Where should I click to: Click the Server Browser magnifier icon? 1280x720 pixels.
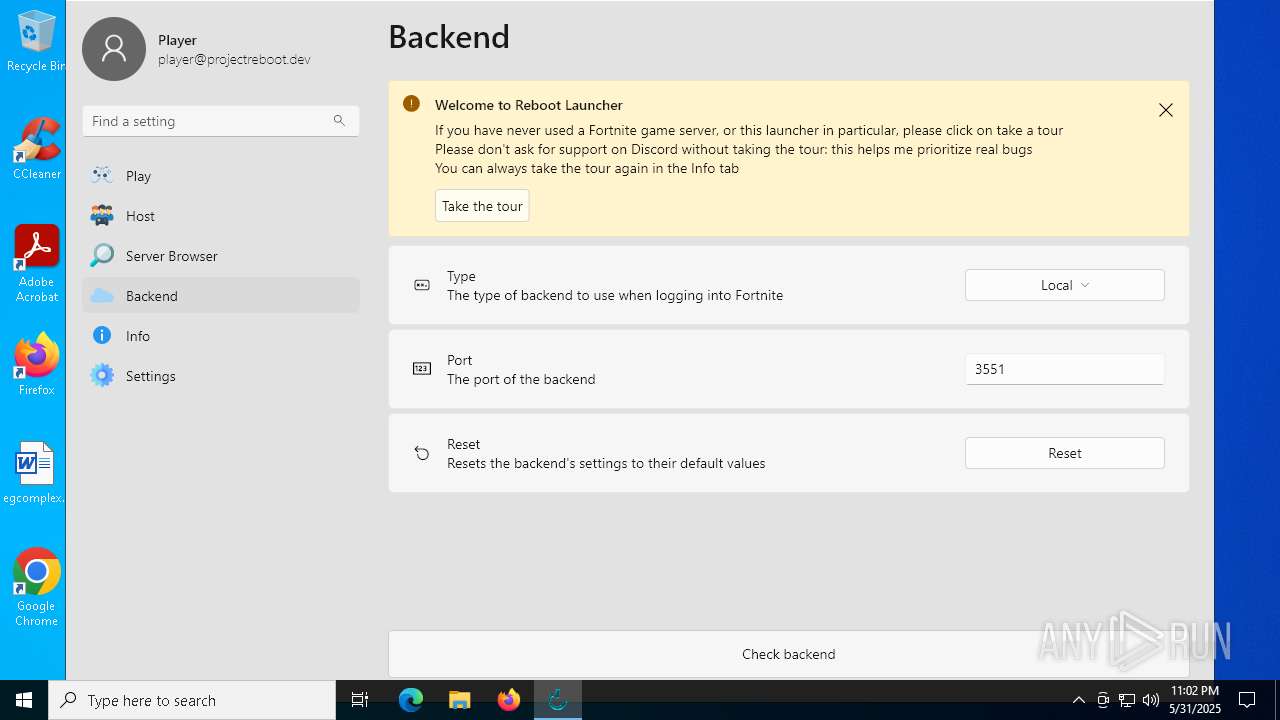[102, 255]
